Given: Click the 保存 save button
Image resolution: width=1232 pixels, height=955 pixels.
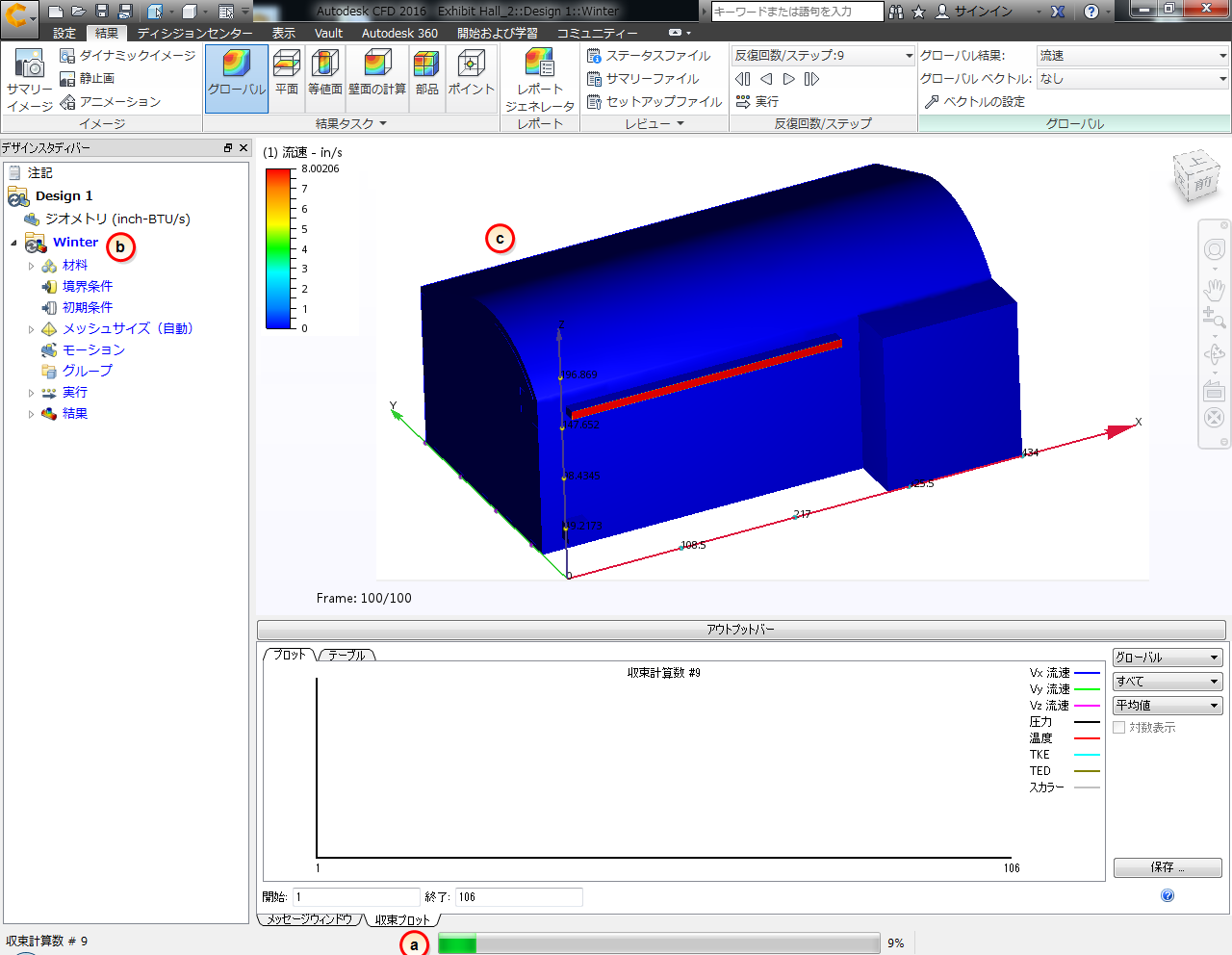Looking at the screenshot, I should (x=1168, y=867).
